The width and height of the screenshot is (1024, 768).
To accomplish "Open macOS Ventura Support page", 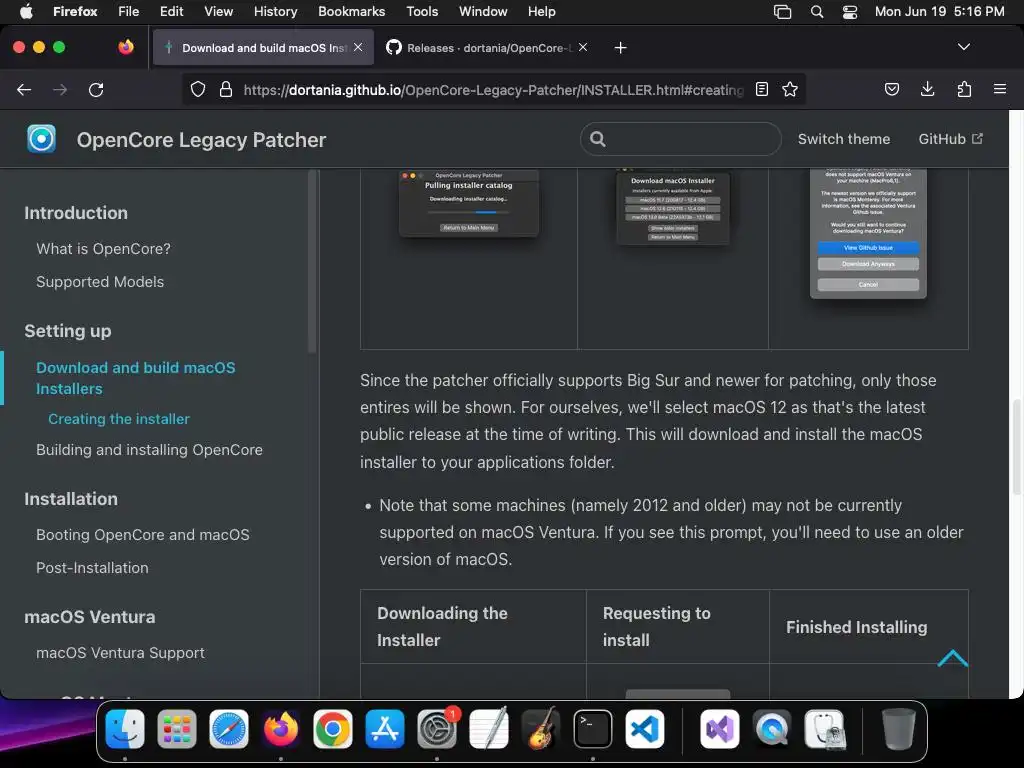I will 120,653.
